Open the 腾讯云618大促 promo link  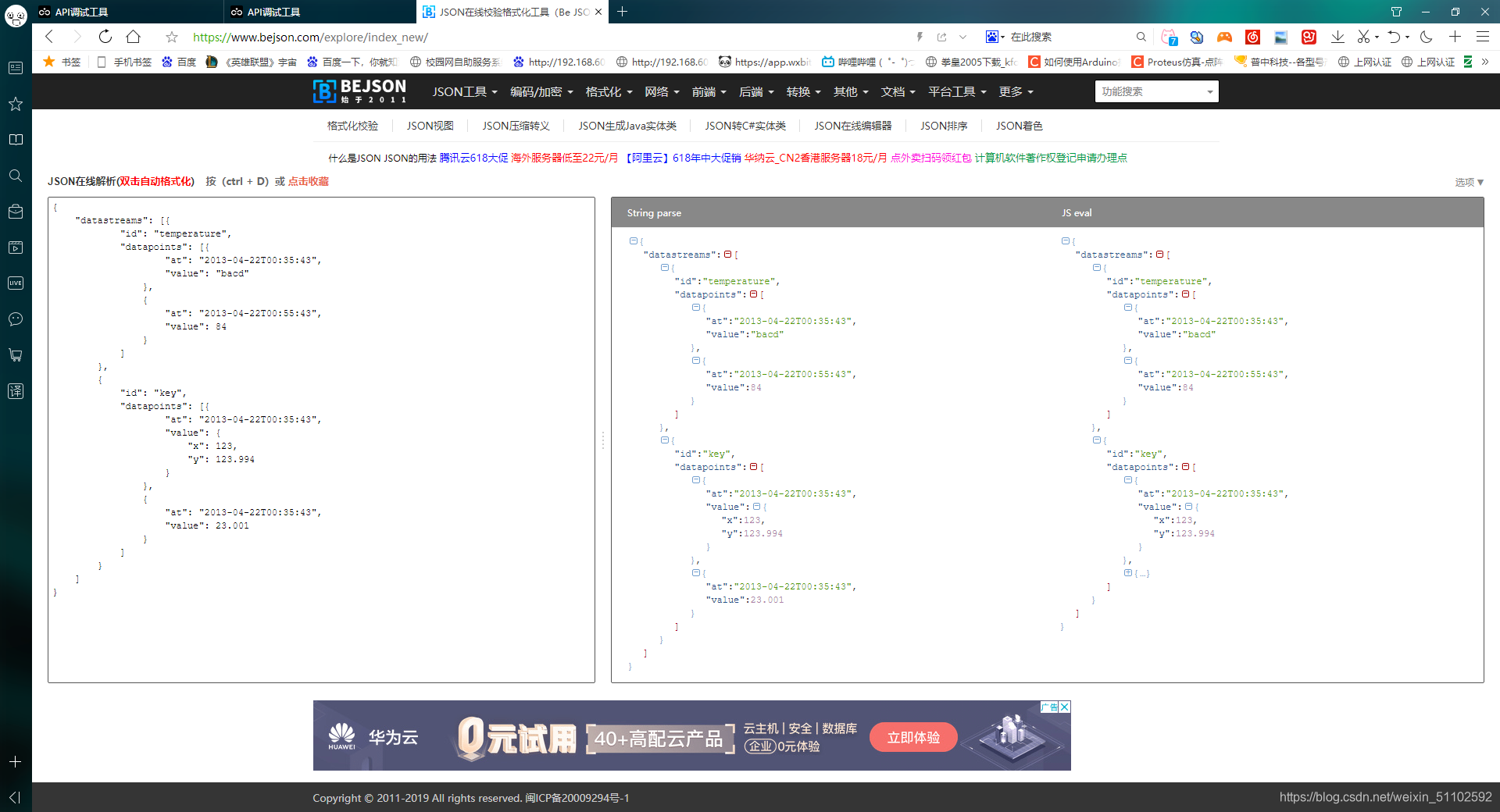point(473,158)
